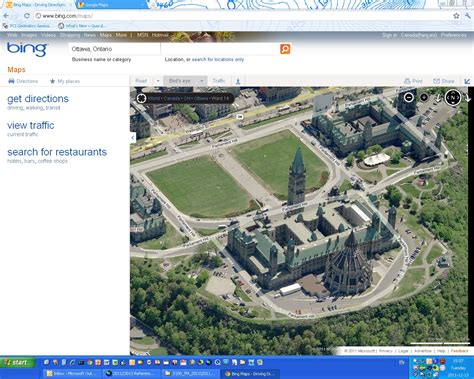
Task: Click the Help link at map bottom
Action: coord(441,351)
